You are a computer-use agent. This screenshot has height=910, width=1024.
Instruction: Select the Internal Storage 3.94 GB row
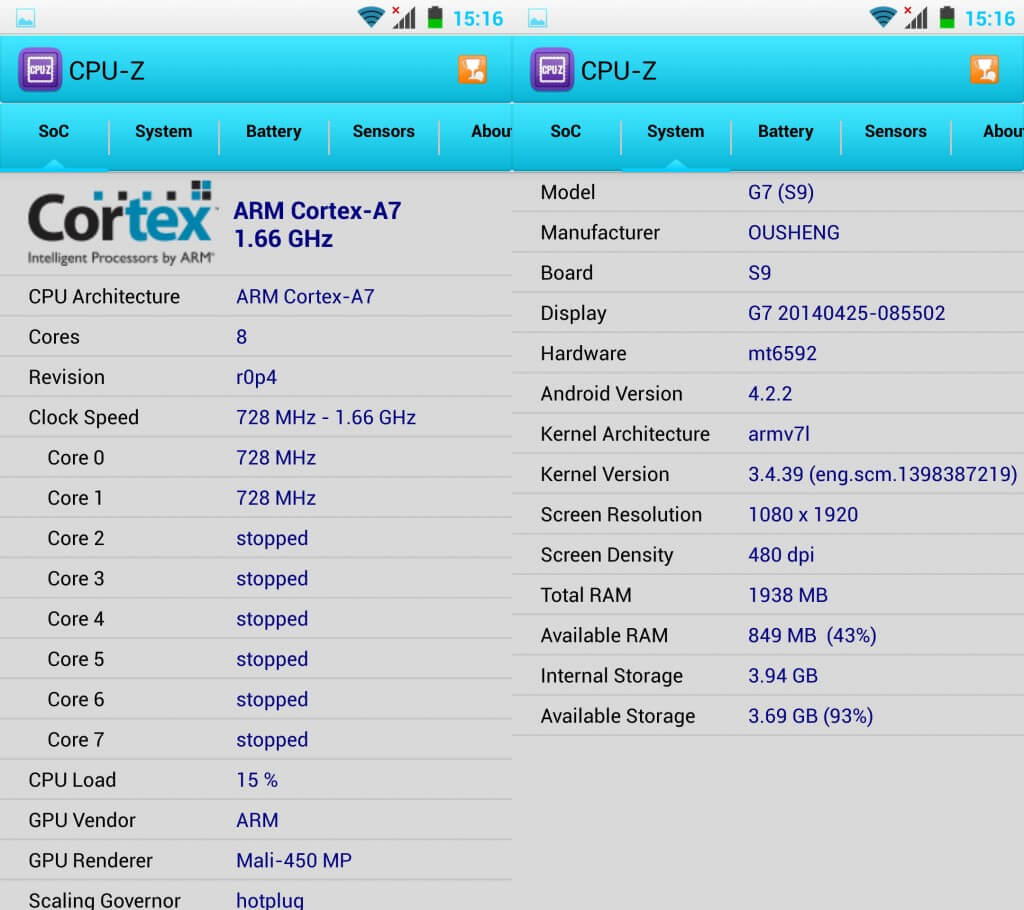768,675
